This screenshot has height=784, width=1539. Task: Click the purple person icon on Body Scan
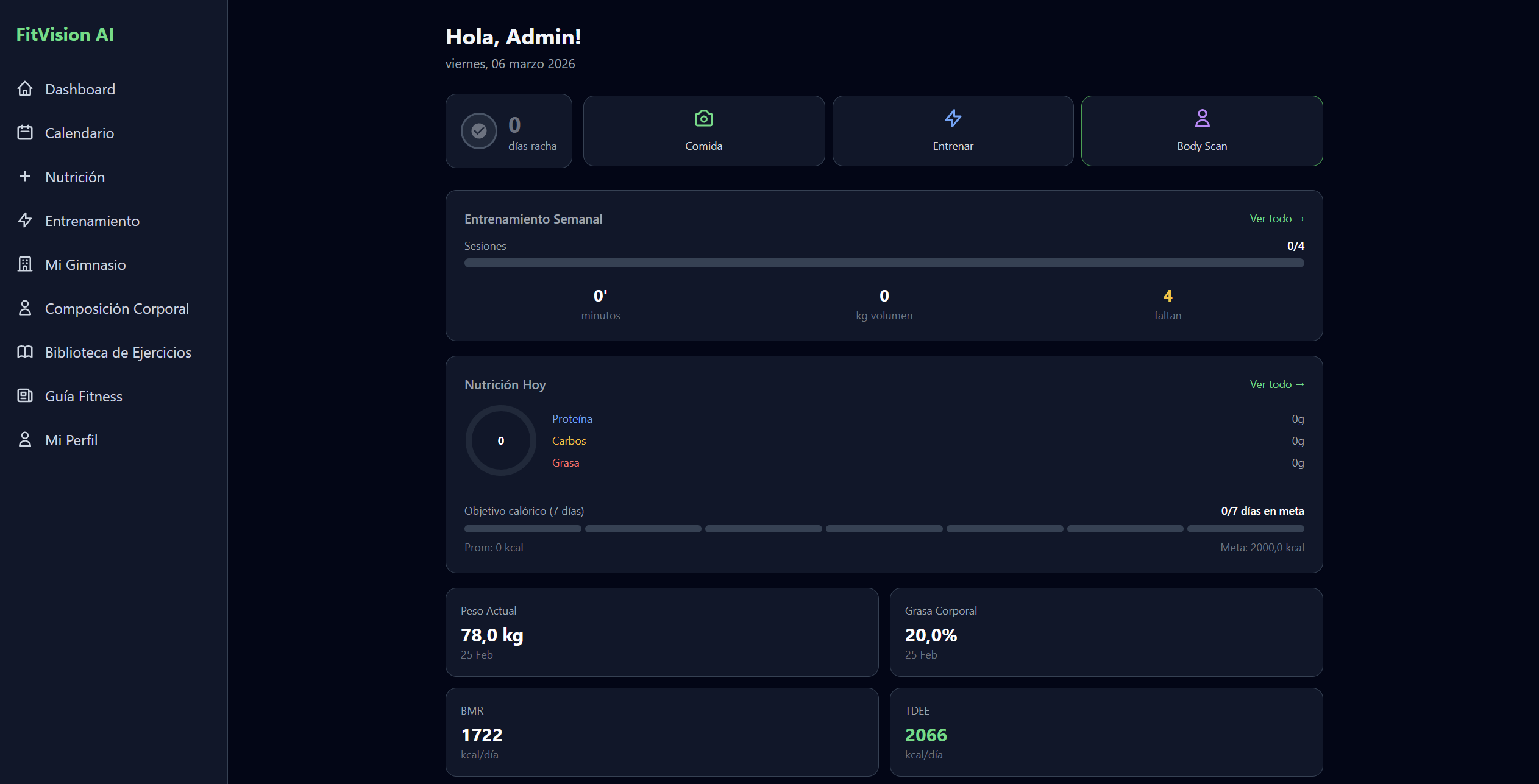1203,118
